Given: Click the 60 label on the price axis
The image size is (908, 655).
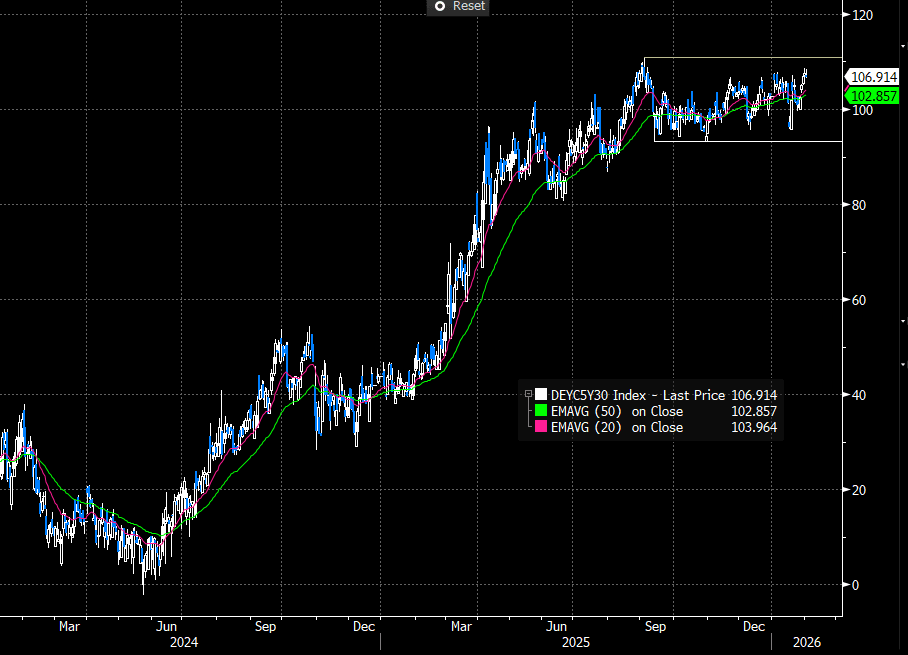Looking at the screenshot, I should (859, 300).
